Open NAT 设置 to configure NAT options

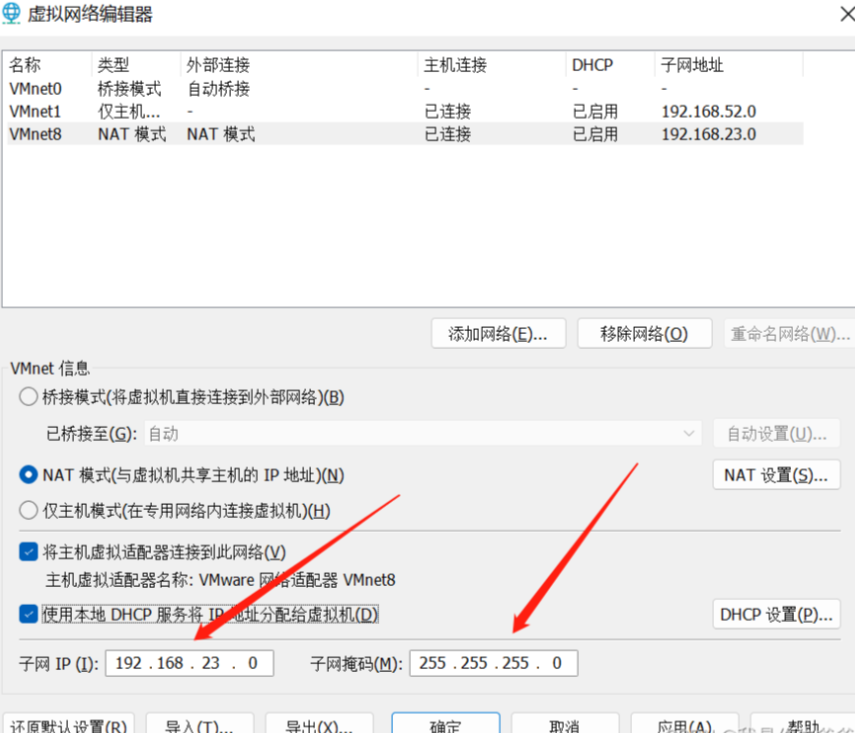[776, 474]
